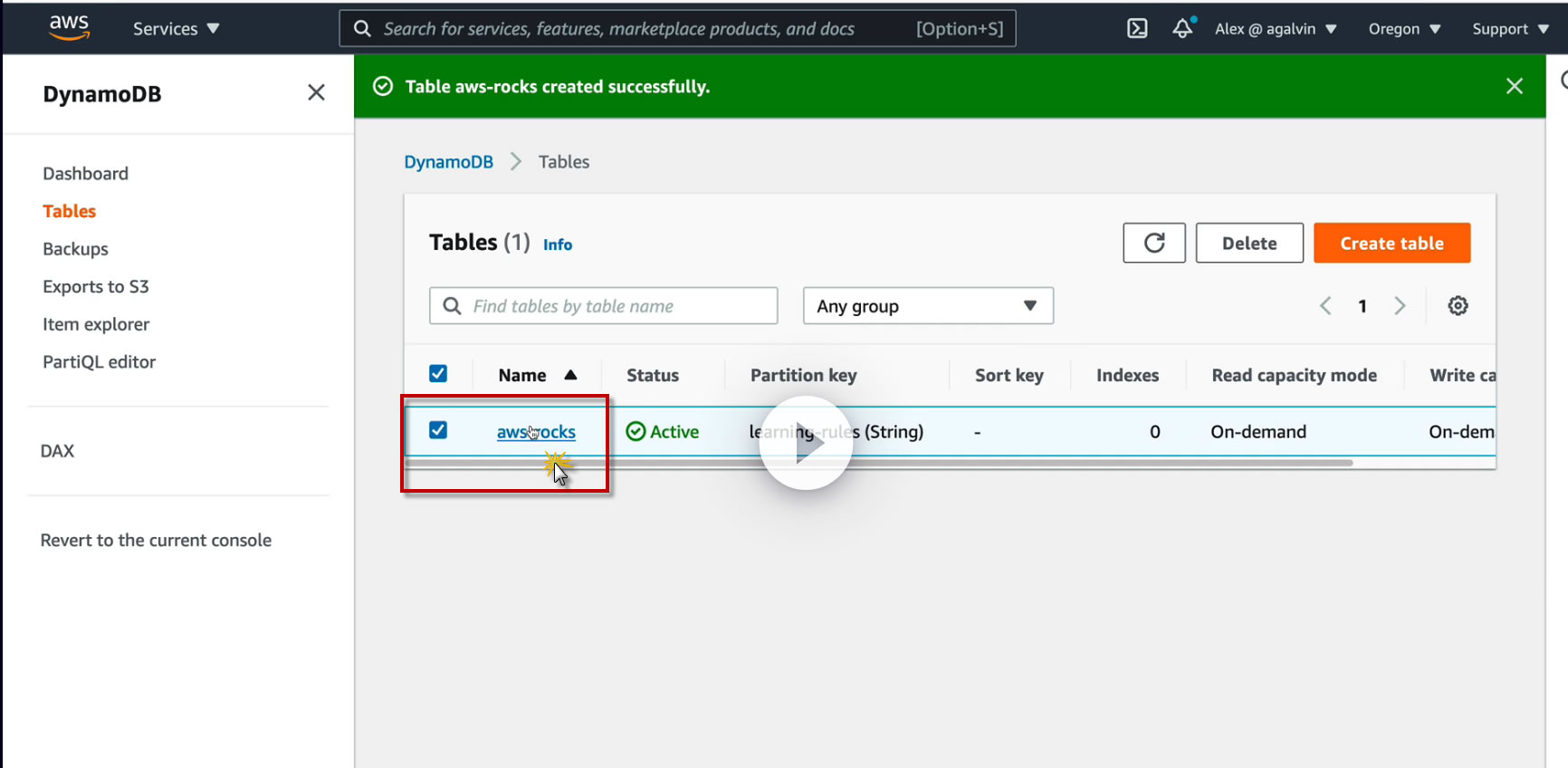Go to next page of tables

[x=1400, y=306]
